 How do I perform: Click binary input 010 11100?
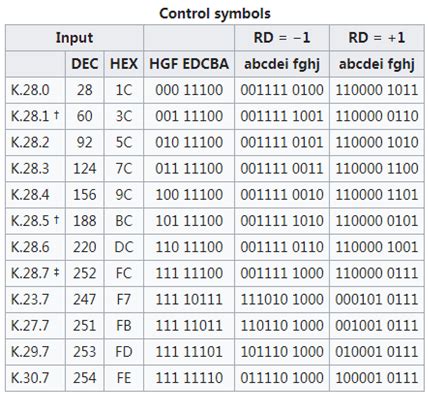[189, 142]
